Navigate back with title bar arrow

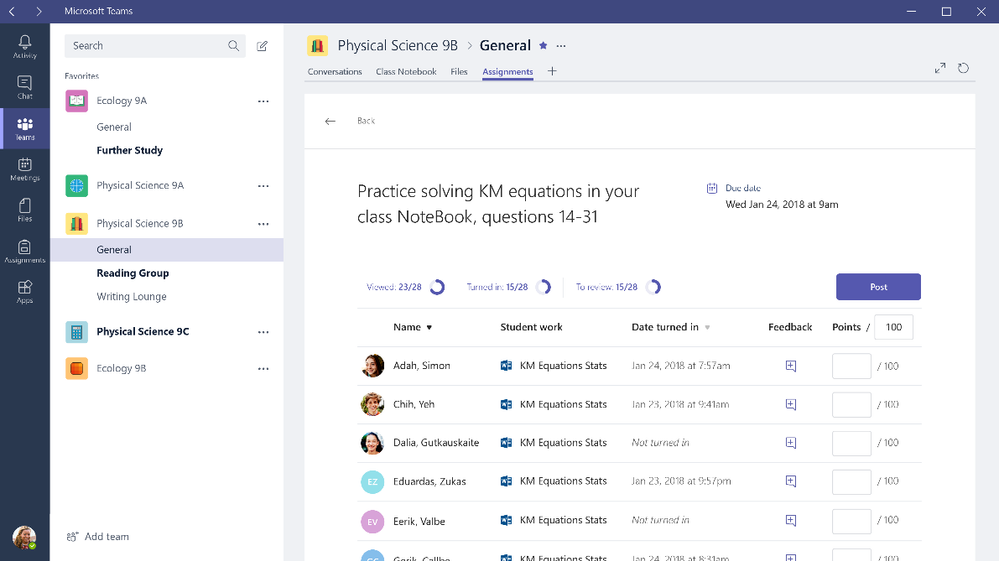click(x=12, y=11)
